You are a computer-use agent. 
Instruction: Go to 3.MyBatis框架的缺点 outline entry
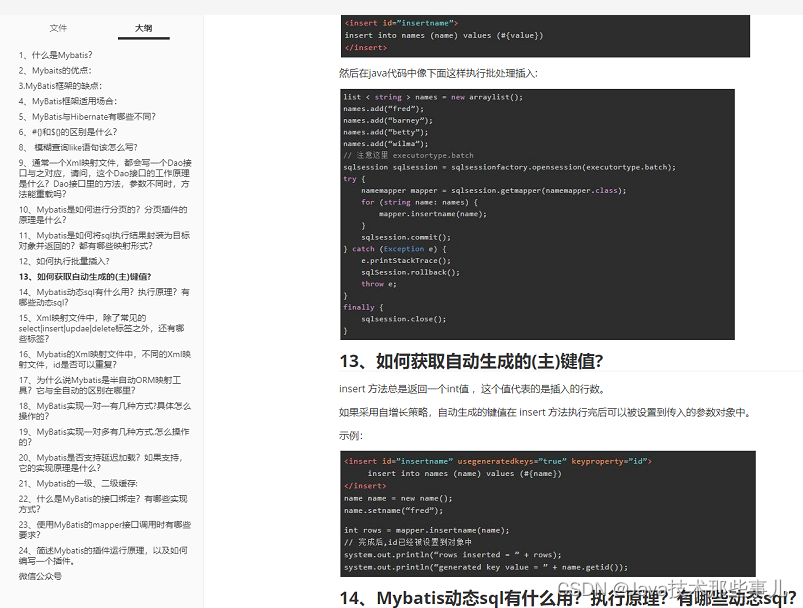[x=60, y=86]
